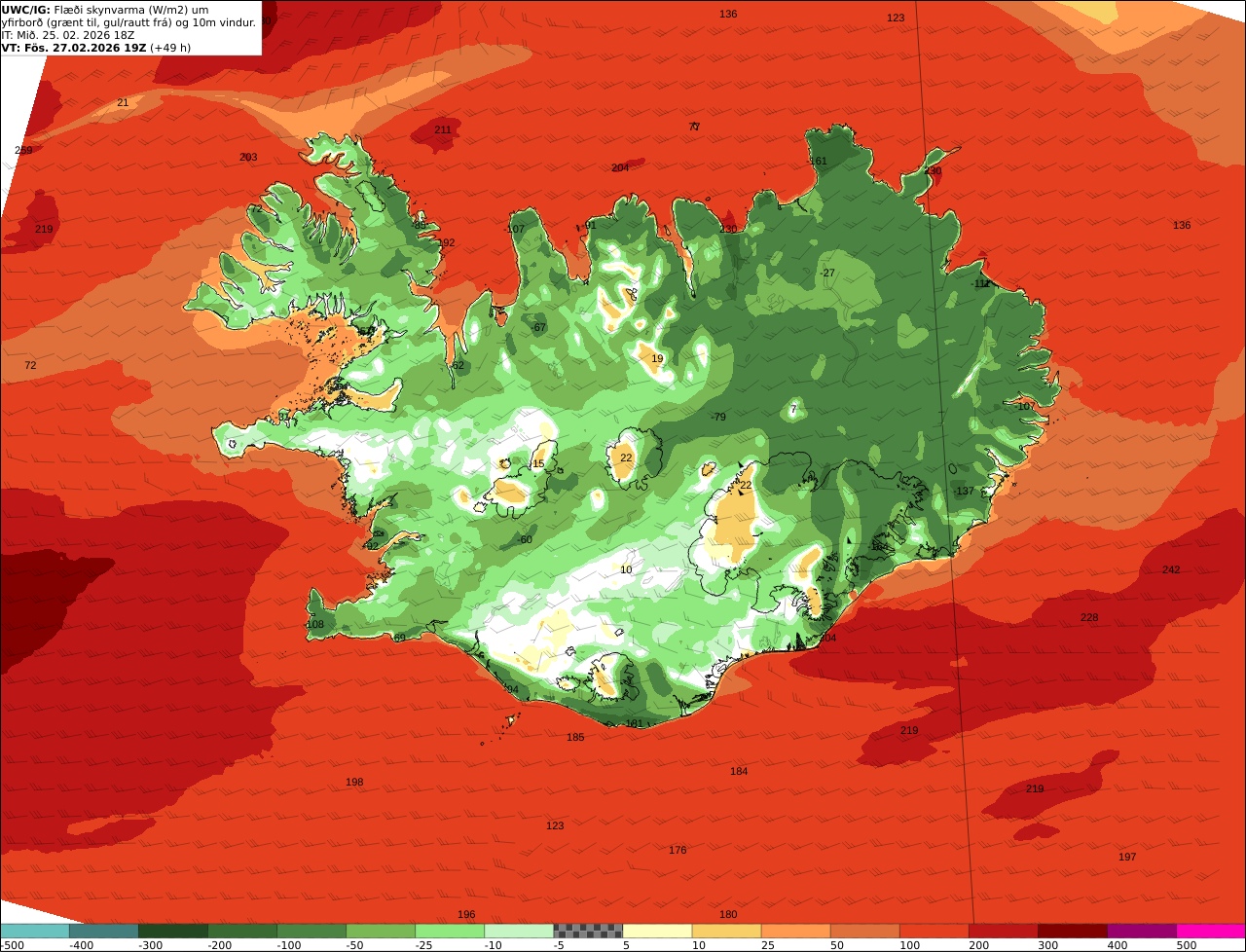1246x952 pixels.
Task: Click the map value '184' south of Iceland
Action: pyautogui.click(x=739, y=771)
